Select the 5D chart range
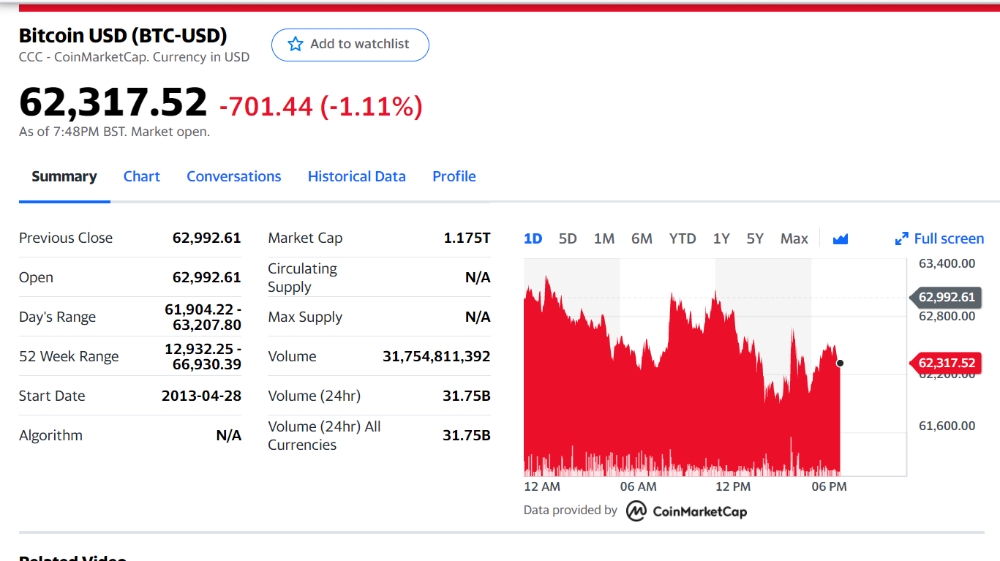 coord(568,239)
